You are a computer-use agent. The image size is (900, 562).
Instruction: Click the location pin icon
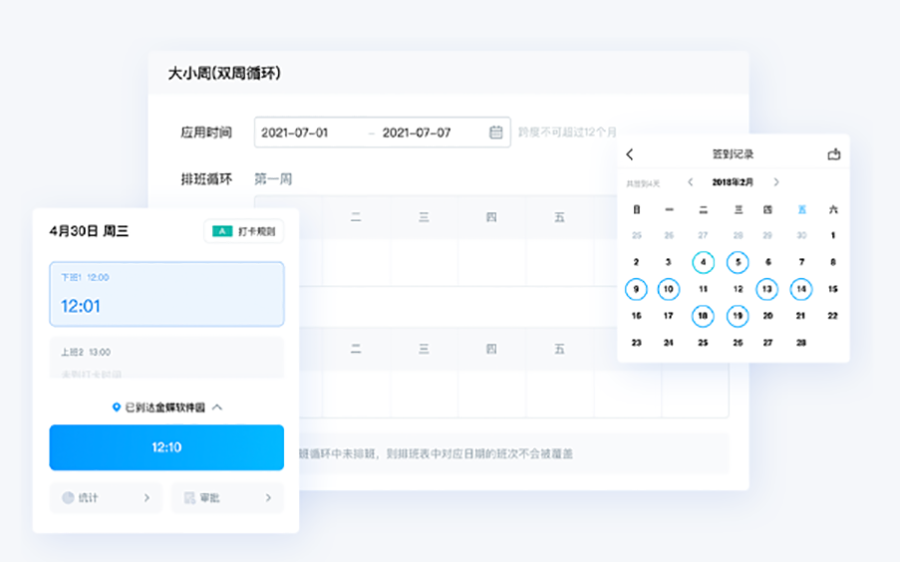pos(116,407)
